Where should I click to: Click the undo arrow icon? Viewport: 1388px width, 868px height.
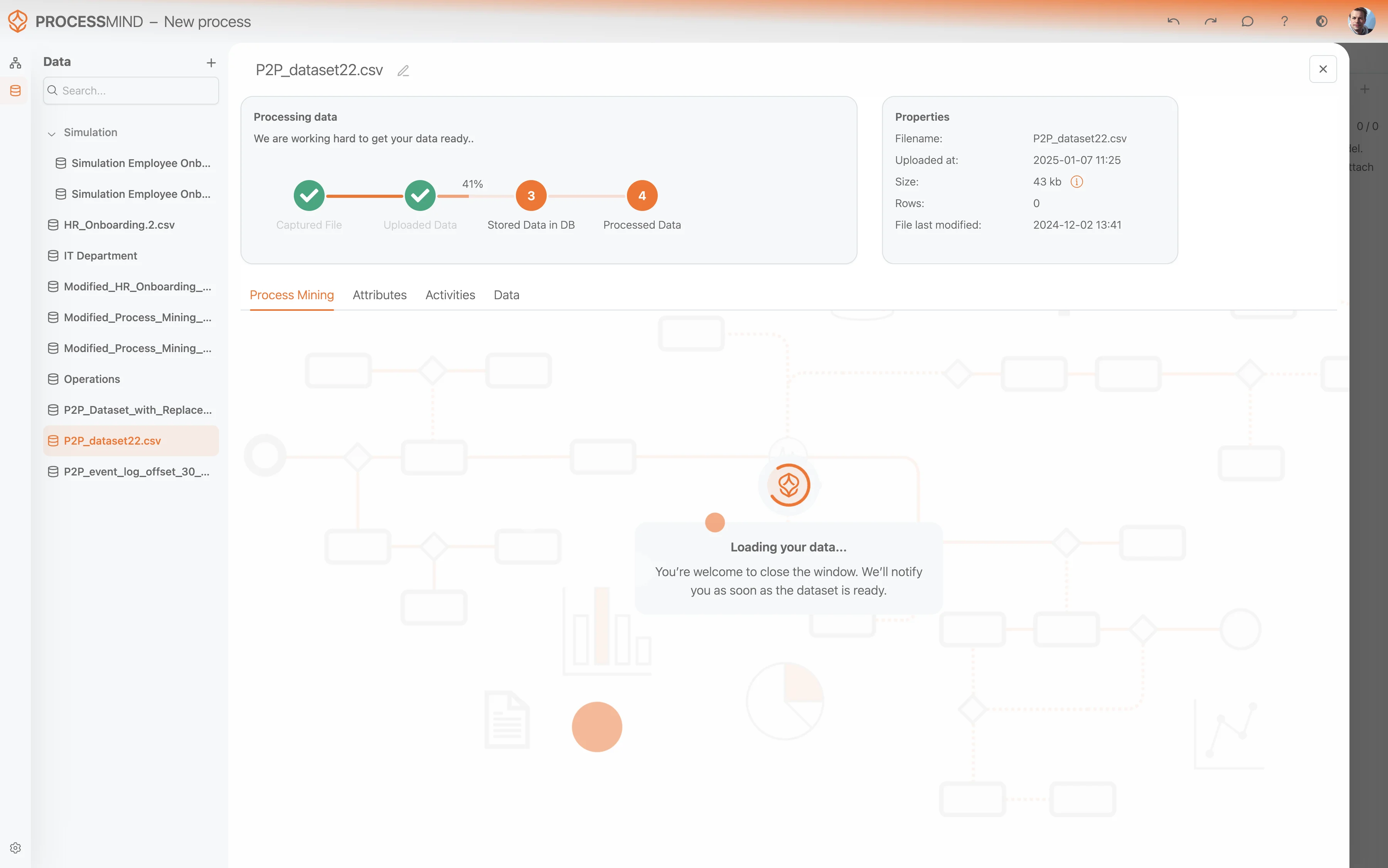pyautogui.click(x=1173, y=21)
